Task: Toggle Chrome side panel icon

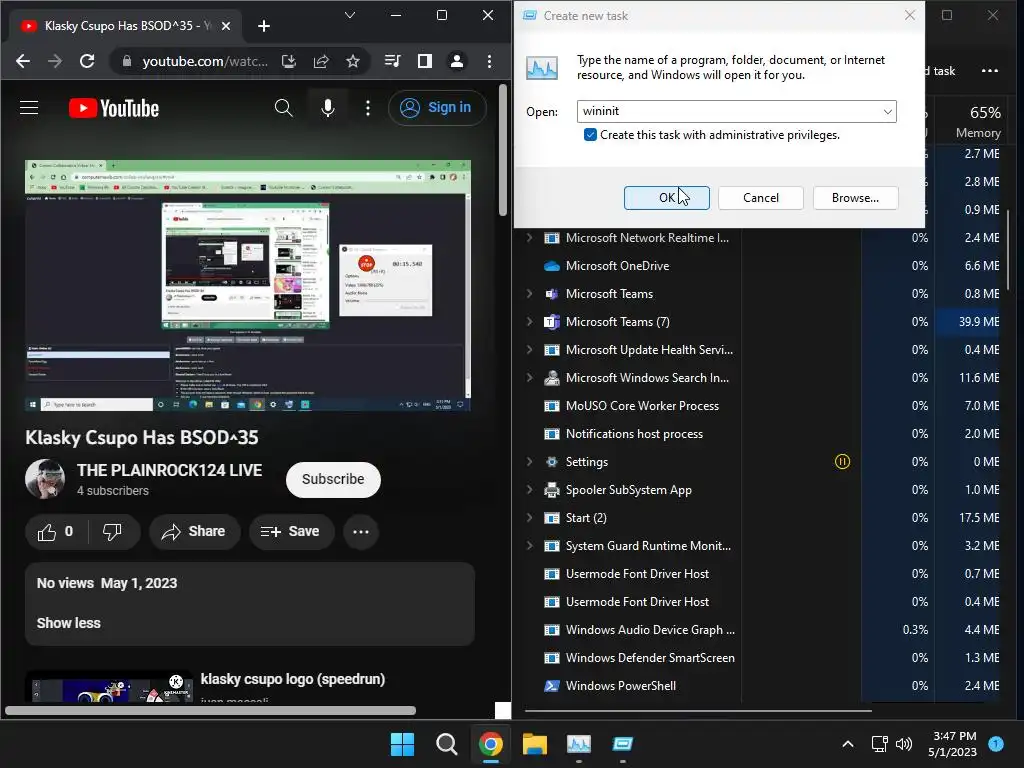Action: [424, 61]
